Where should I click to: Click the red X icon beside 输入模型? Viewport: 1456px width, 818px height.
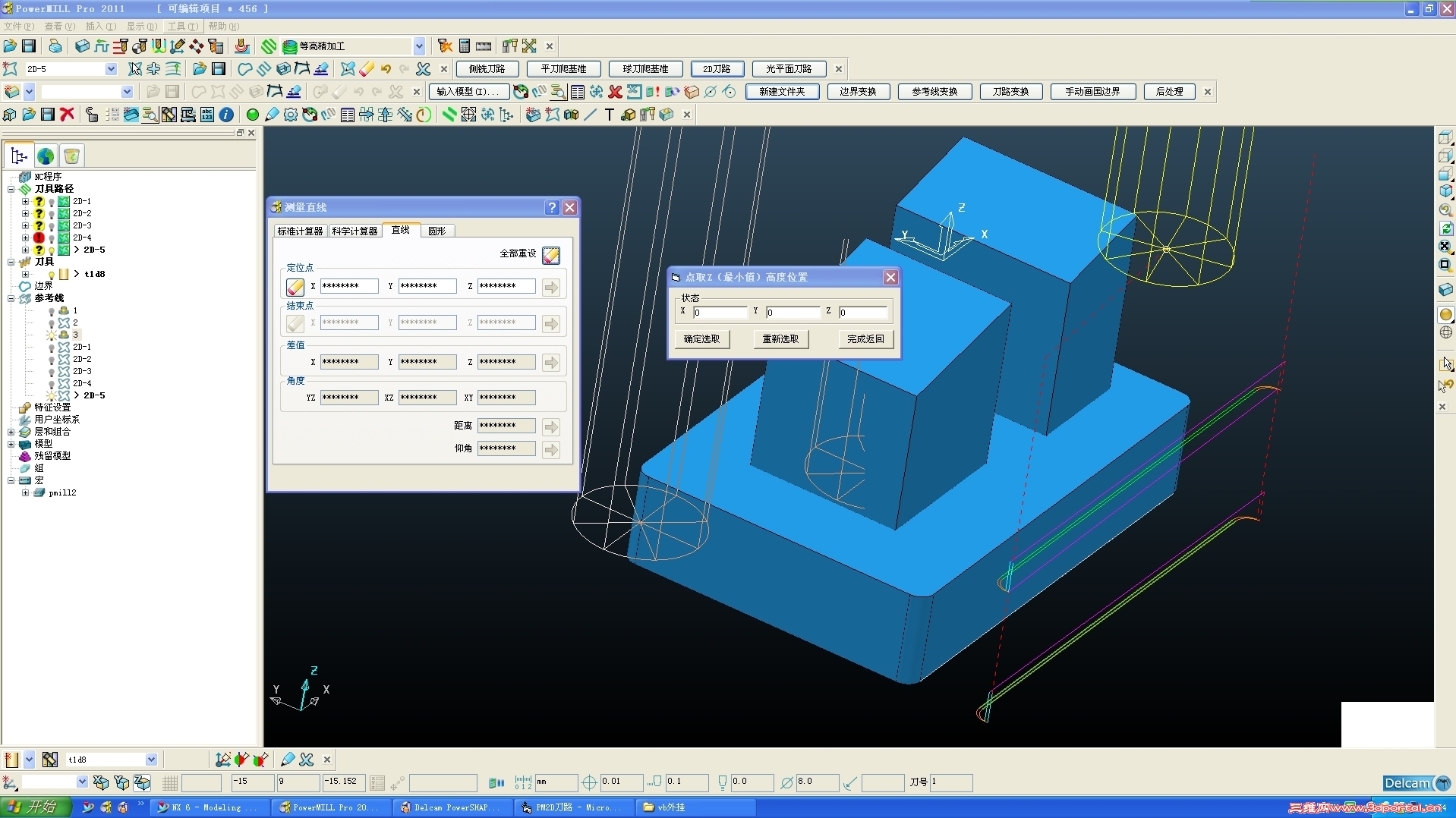[x=615, y=92]
